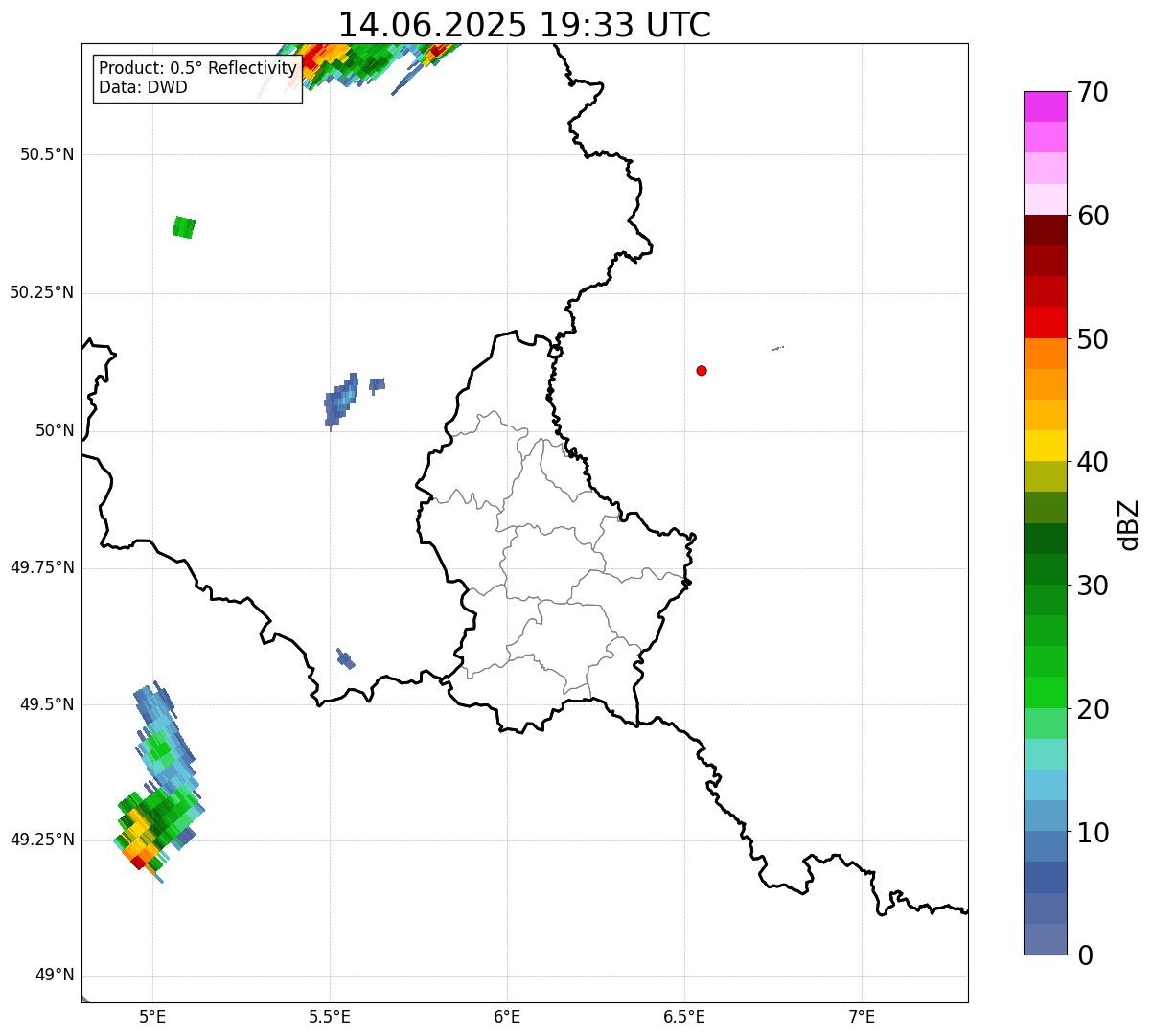Click the 7°E longitude label
The height and width of the screenshot is (1036, 1152).
[x=862, y=1016]
